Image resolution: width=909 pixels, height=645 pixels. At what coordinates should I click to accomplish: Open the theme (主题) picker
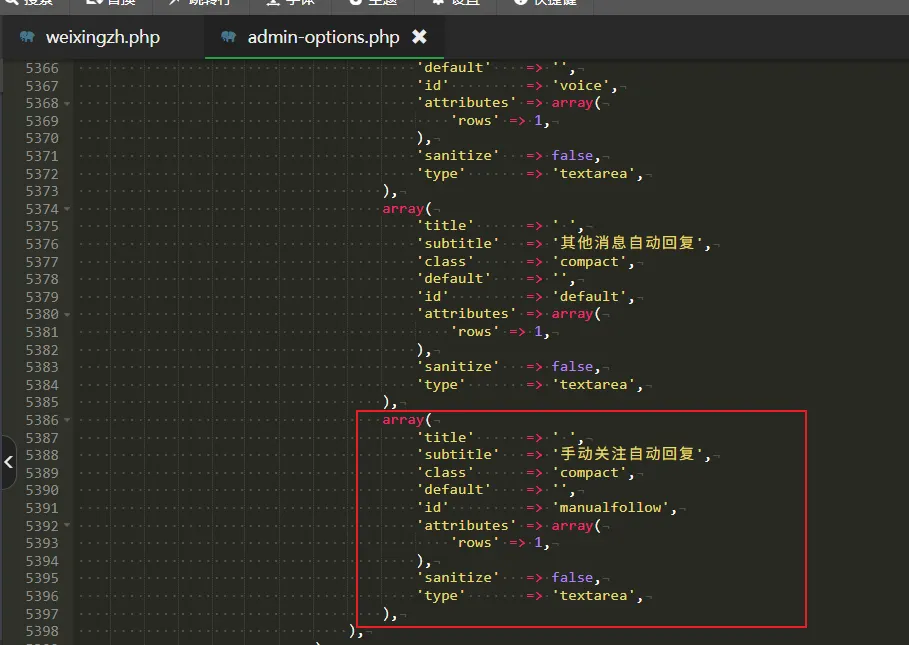coord(374,2)
